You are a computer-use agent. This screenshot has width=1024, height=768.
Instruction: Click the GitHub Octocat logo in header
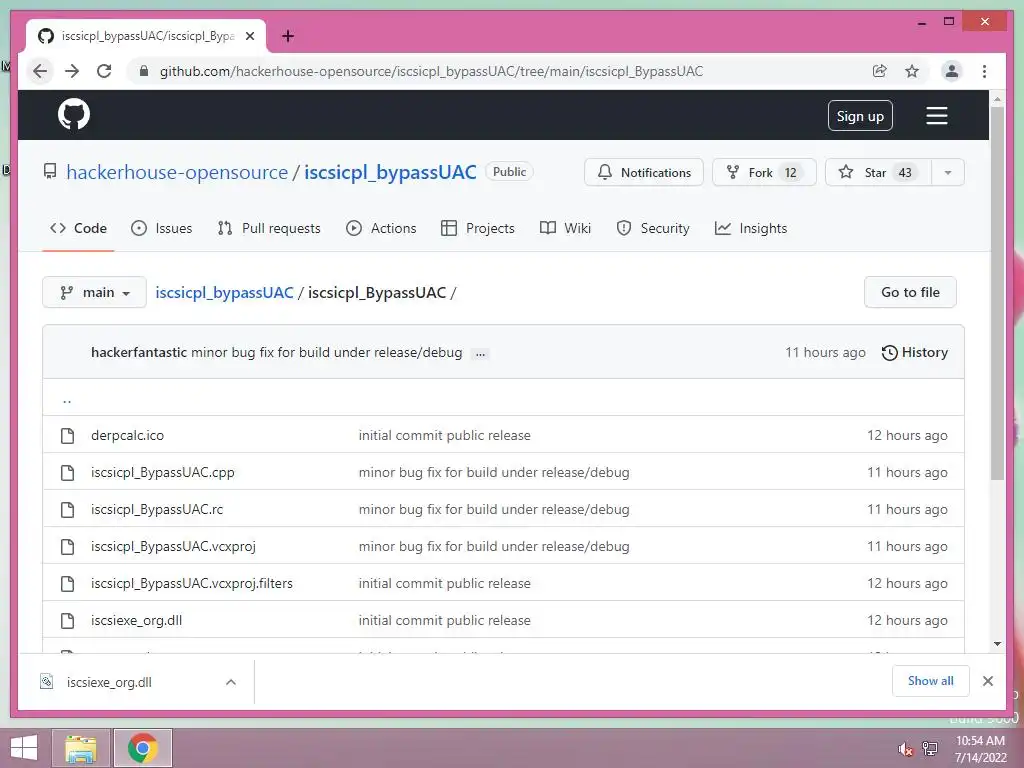coord(74,115)
